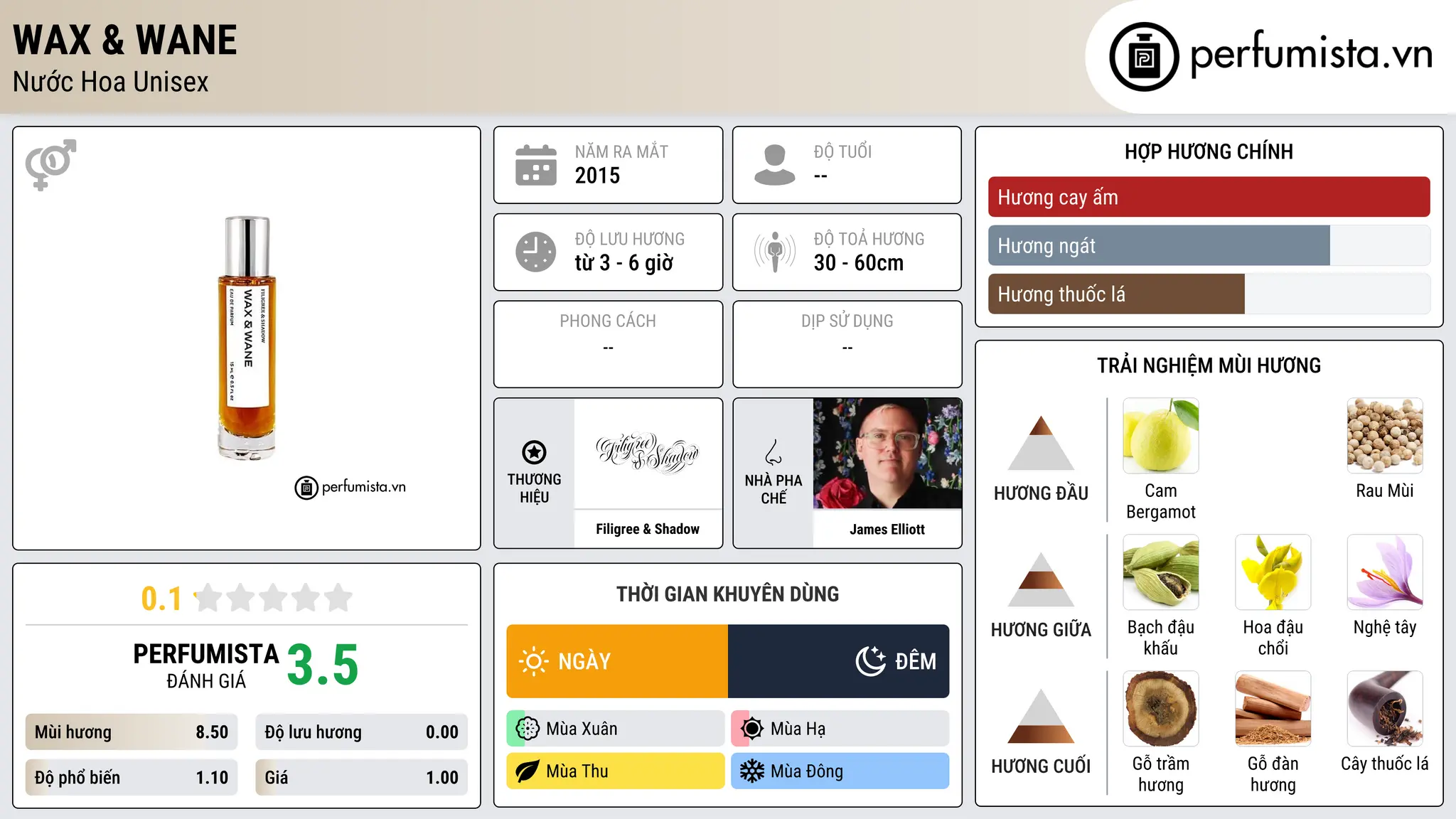
Task: Click the Nước Hoa Unisex subtitle
Action: (111, 82)
